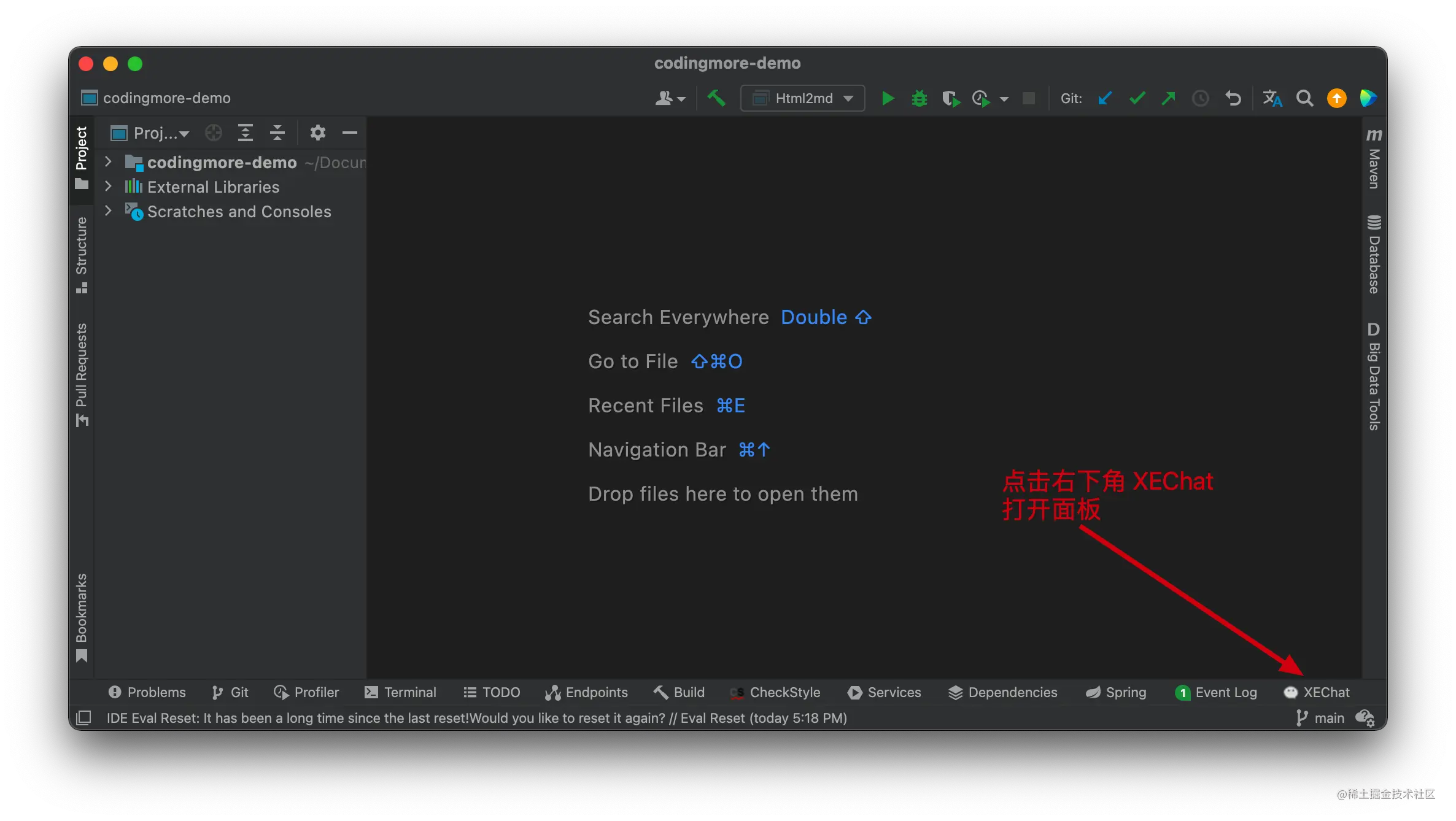Open the Pull Requests side tab
This screenshot has height=821, width=1456.
click(82, 374)
